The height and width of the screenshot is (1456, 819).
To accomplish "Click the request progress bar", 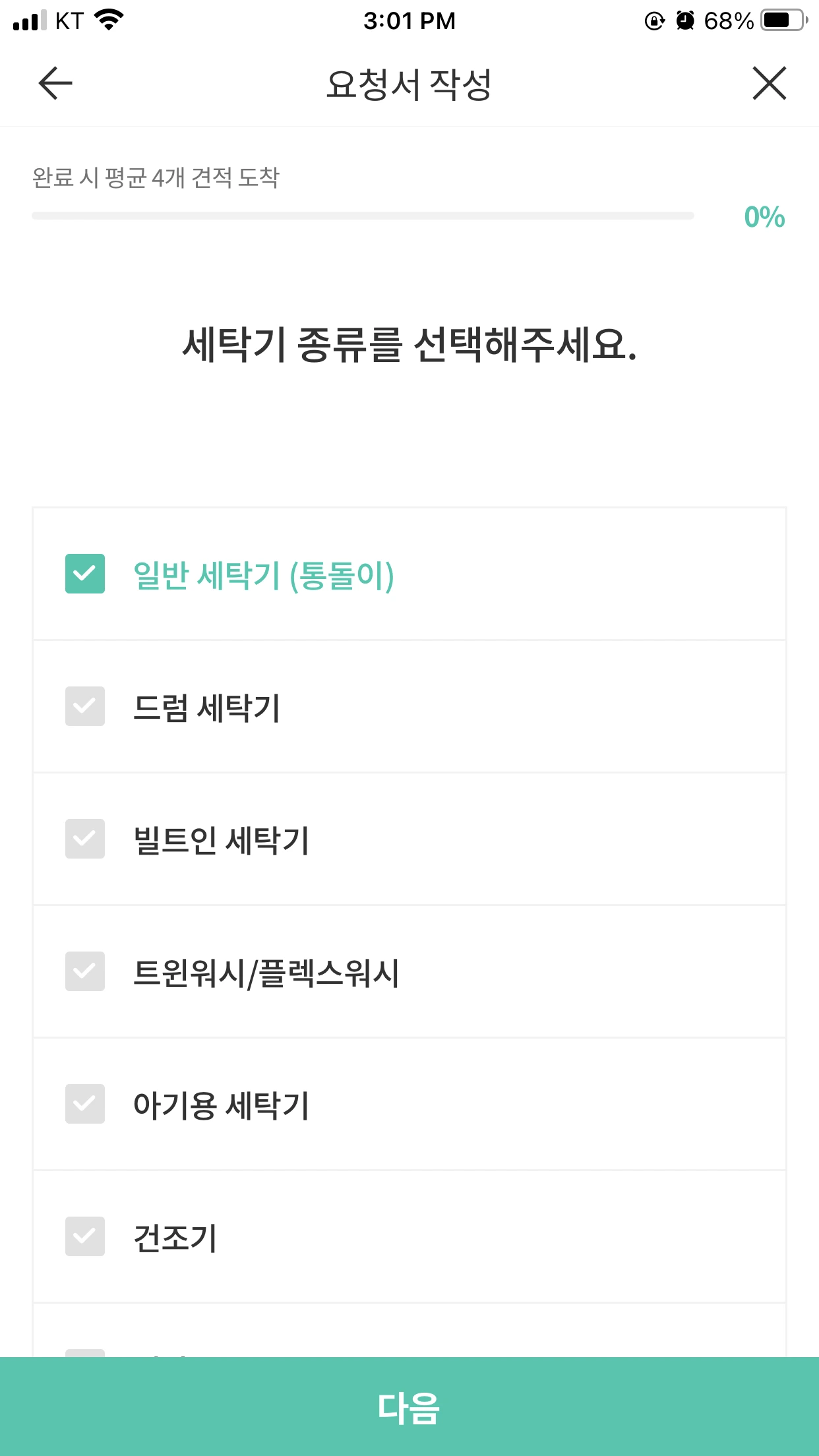I will pyautogui.click(x=363, y=216).
